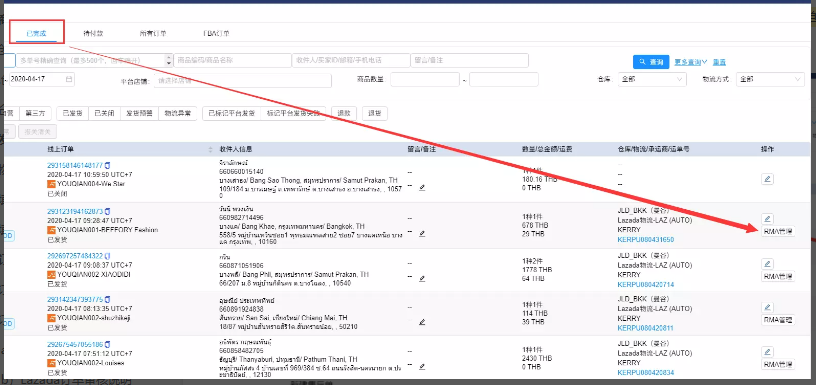The height and width of the screenshot is (385, 816).
Task: Toggle the 已发货 status filter
Action: tap(72, 113)
